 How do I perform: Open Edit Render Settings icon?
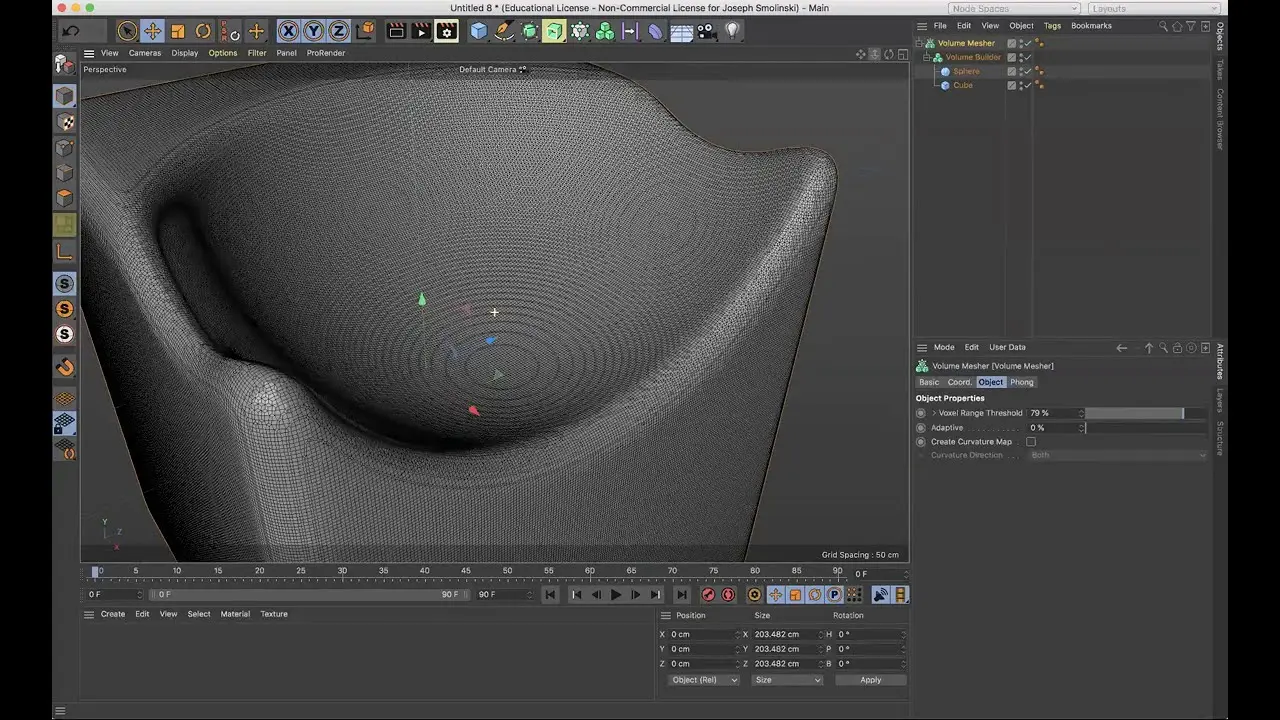coord(446,31)
